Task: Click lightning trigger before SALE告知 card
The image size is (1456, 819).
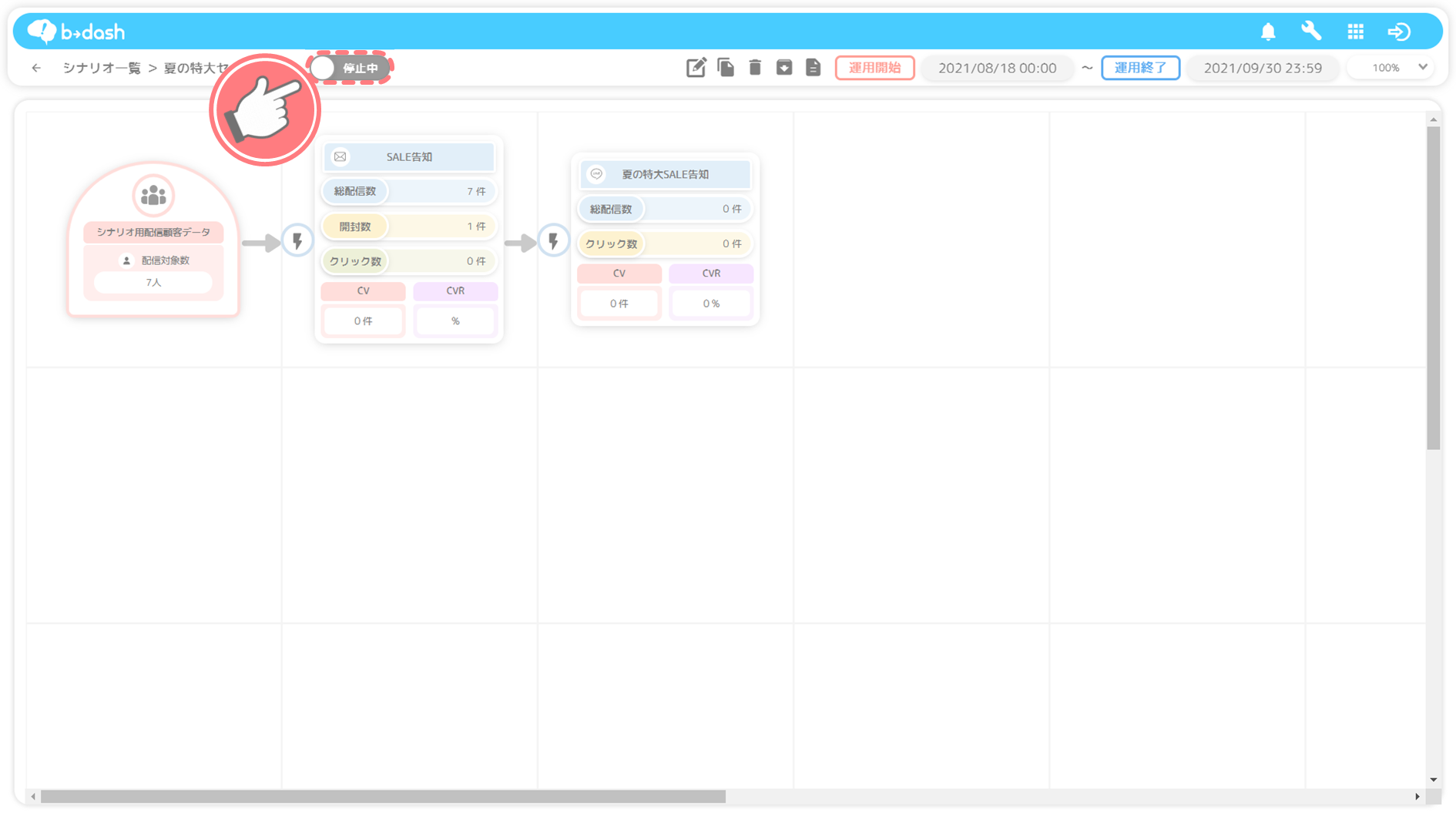Action: (297, 241)
